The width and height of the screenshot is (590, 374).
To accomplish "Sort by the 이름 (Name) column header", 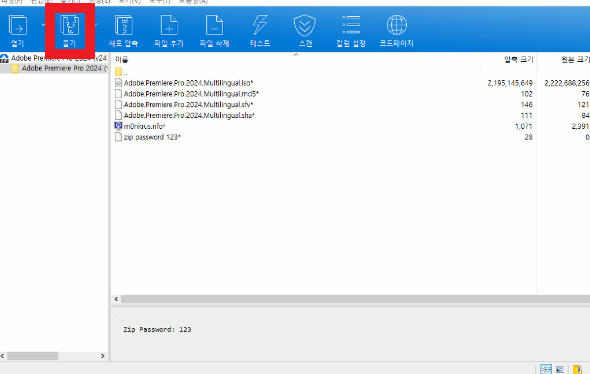I will pyautogui.click(x=122, y=59).
